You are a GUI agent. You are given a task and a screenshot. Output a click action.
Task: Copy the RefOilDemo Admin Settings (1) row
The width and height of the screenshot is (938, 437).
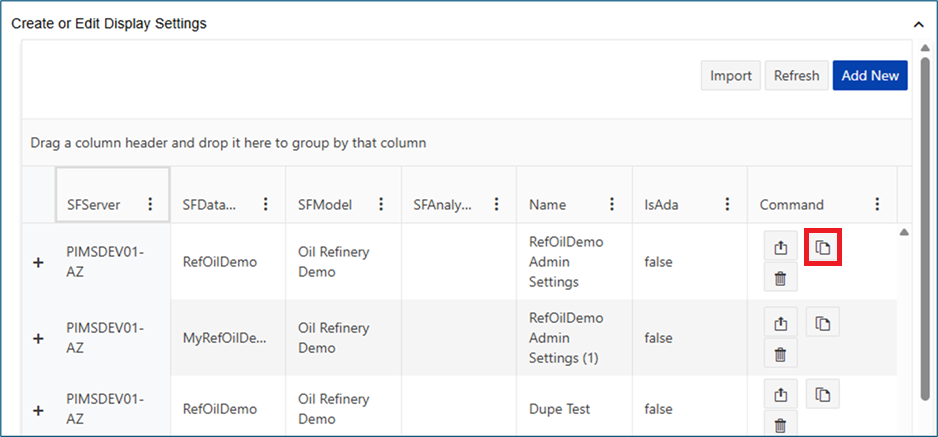click(822, 323)
